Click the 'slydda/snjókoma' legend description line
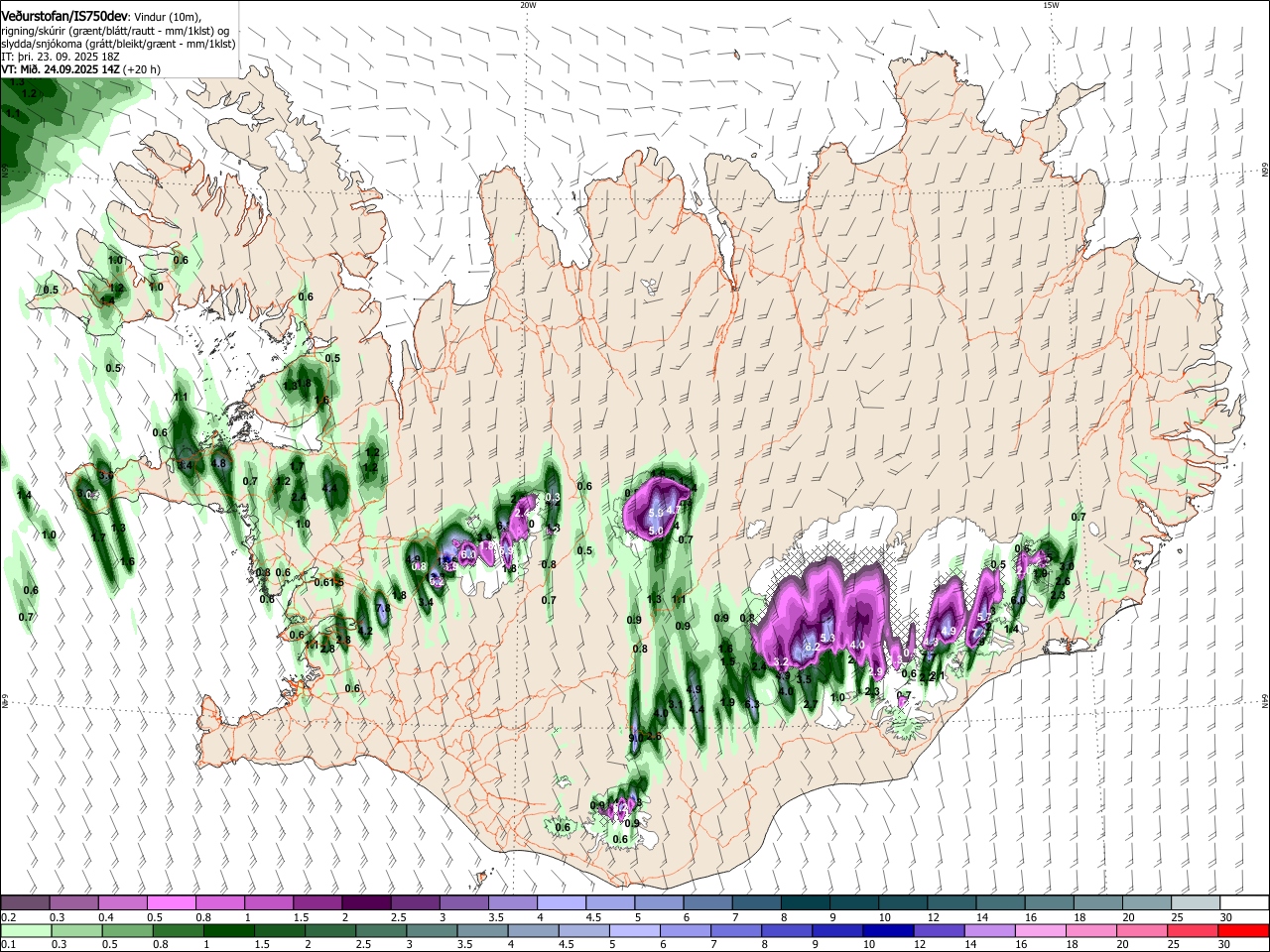This screenshot has width=1270, height=952. click(x=118, y=44)
